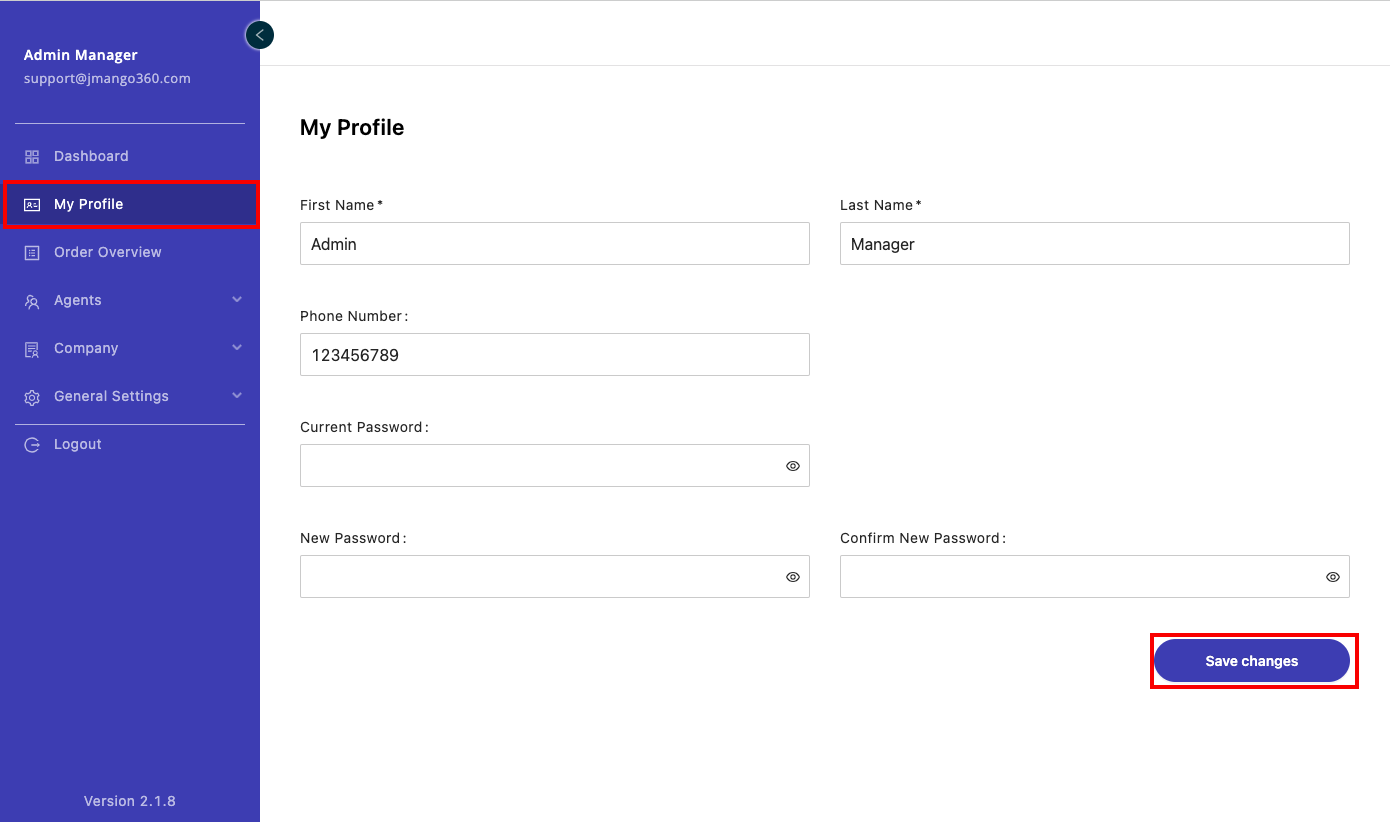This screenshot has width=1390, height=822.
Task: Click the Company document icon
Action: 32,348
